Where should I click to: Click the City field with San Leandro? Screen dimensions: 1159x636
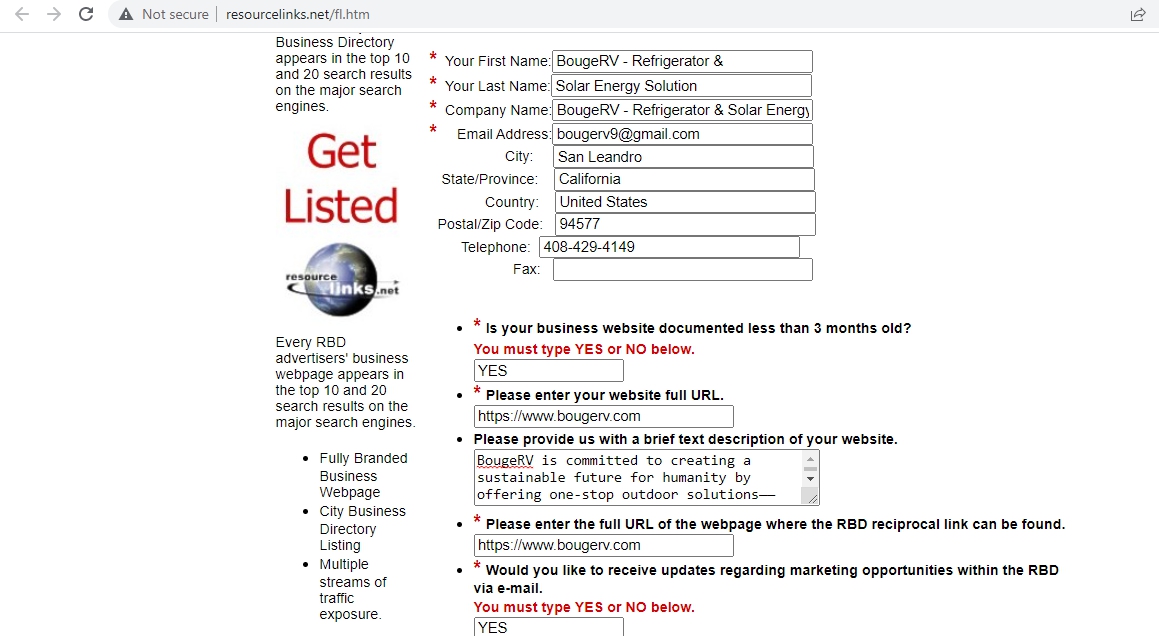[683, 157]
